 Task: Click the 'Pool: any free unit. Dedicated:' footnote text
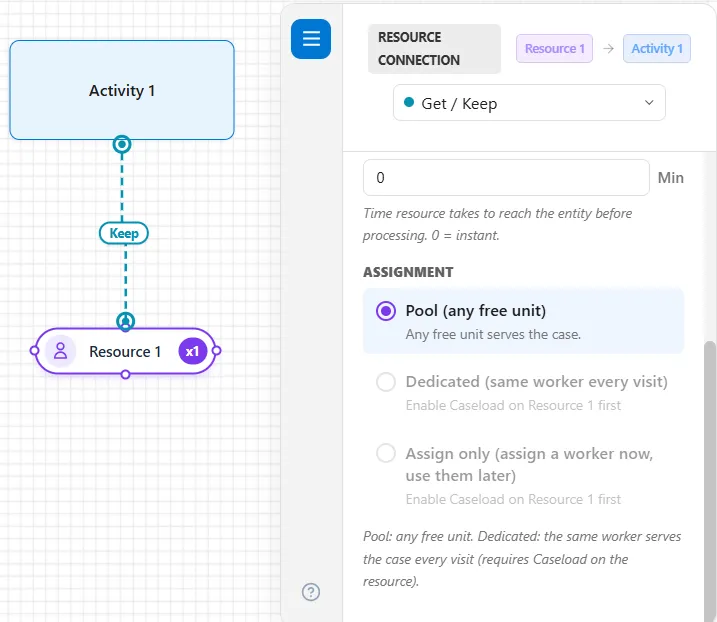coord(522,559)
